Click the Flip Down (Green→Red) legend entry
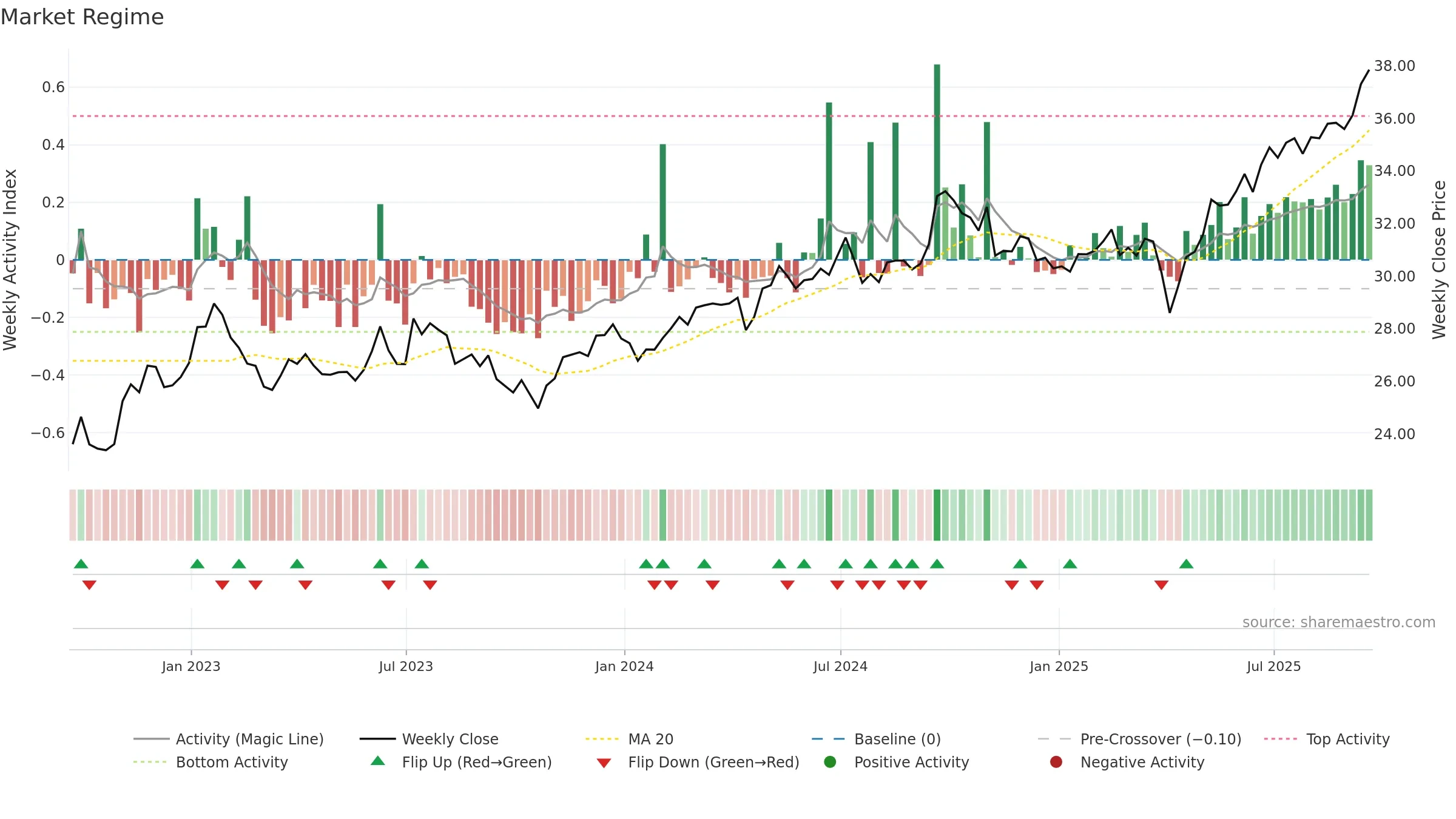 [x=698, y=762]
